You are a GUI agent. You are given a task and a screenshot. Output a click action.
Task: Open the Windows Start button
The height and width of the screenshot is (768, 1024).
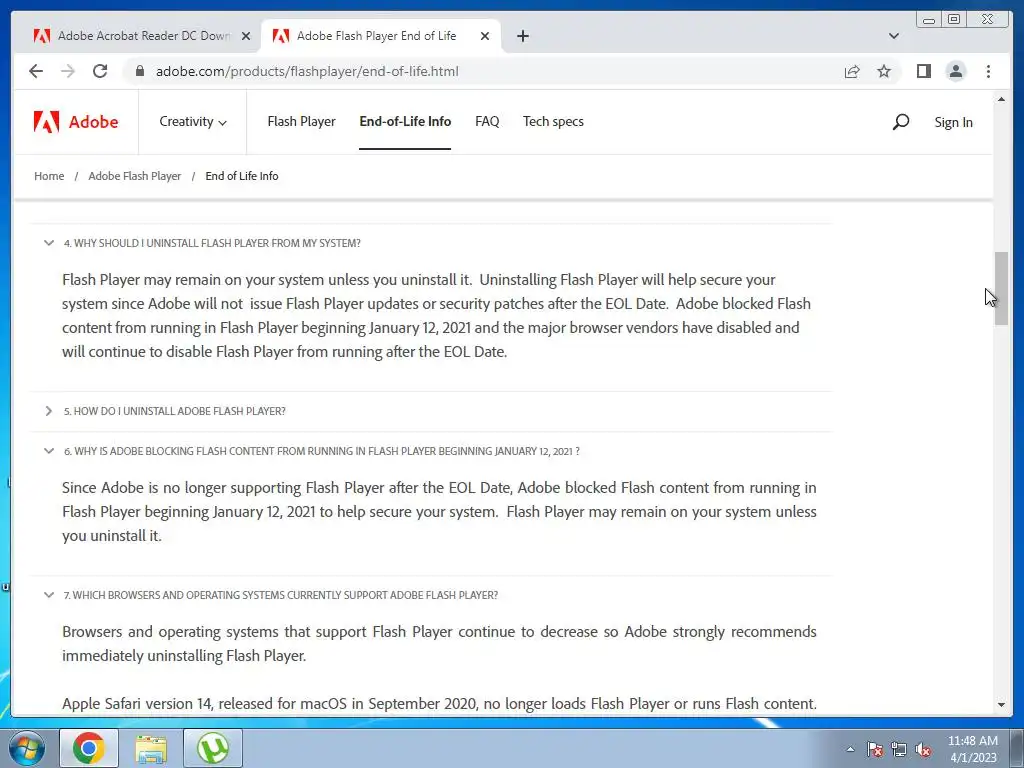coord(26,748)
